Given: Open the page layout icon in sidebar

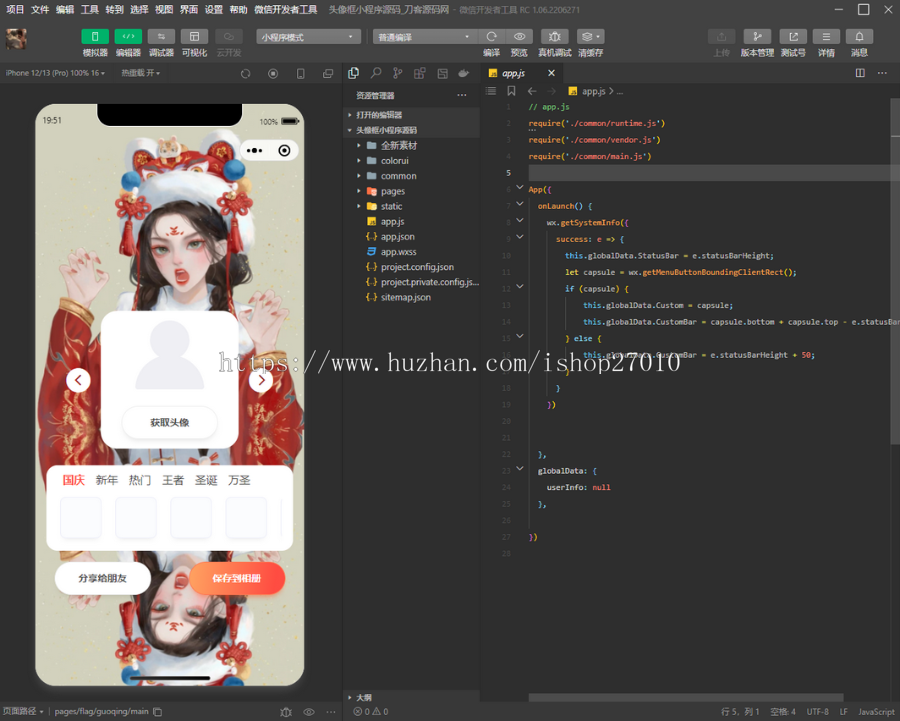Looking at the screenshot, I should tap(442, 73).
